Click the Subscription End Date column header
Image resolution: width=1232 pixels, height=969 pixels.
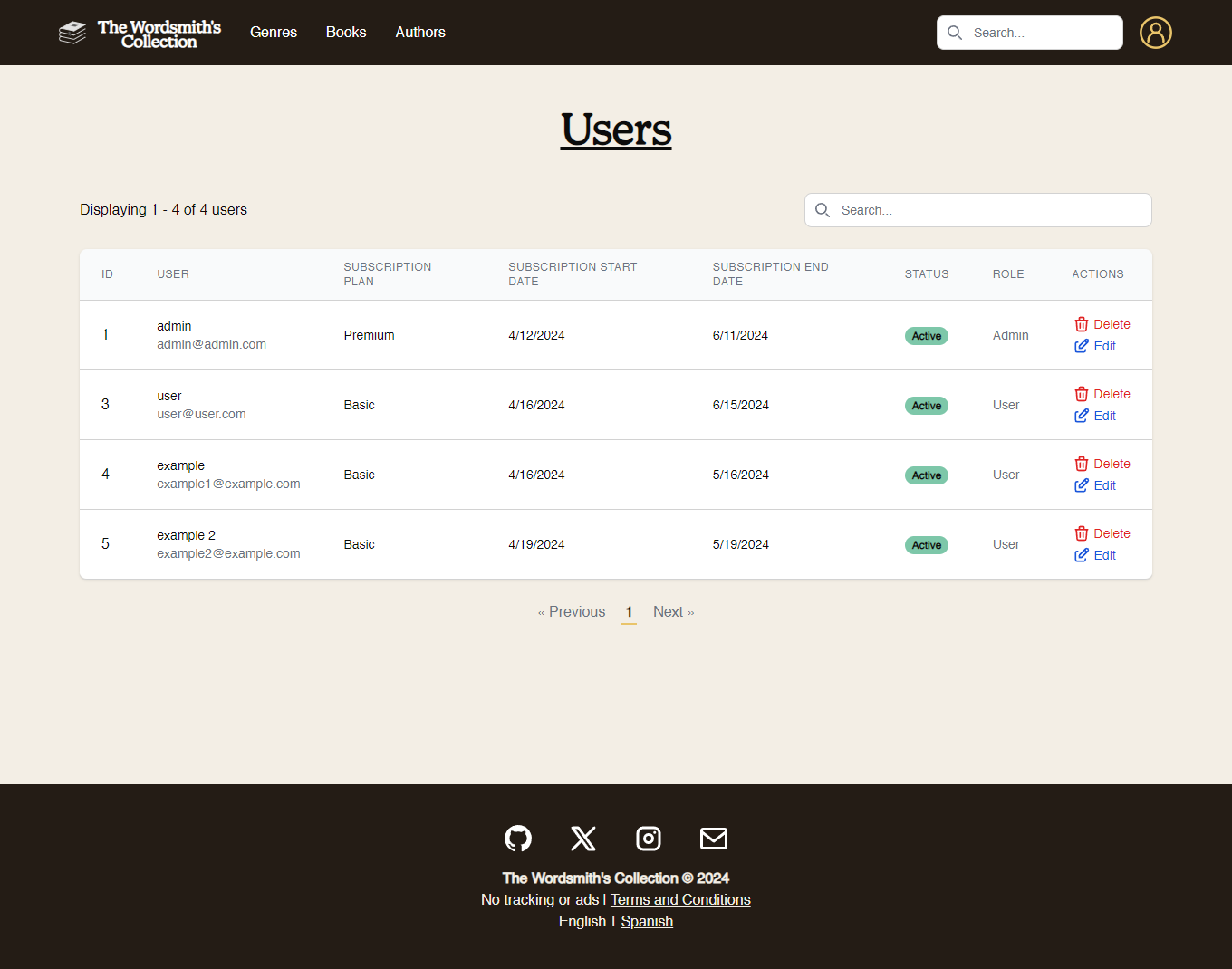tap(771, 274)
